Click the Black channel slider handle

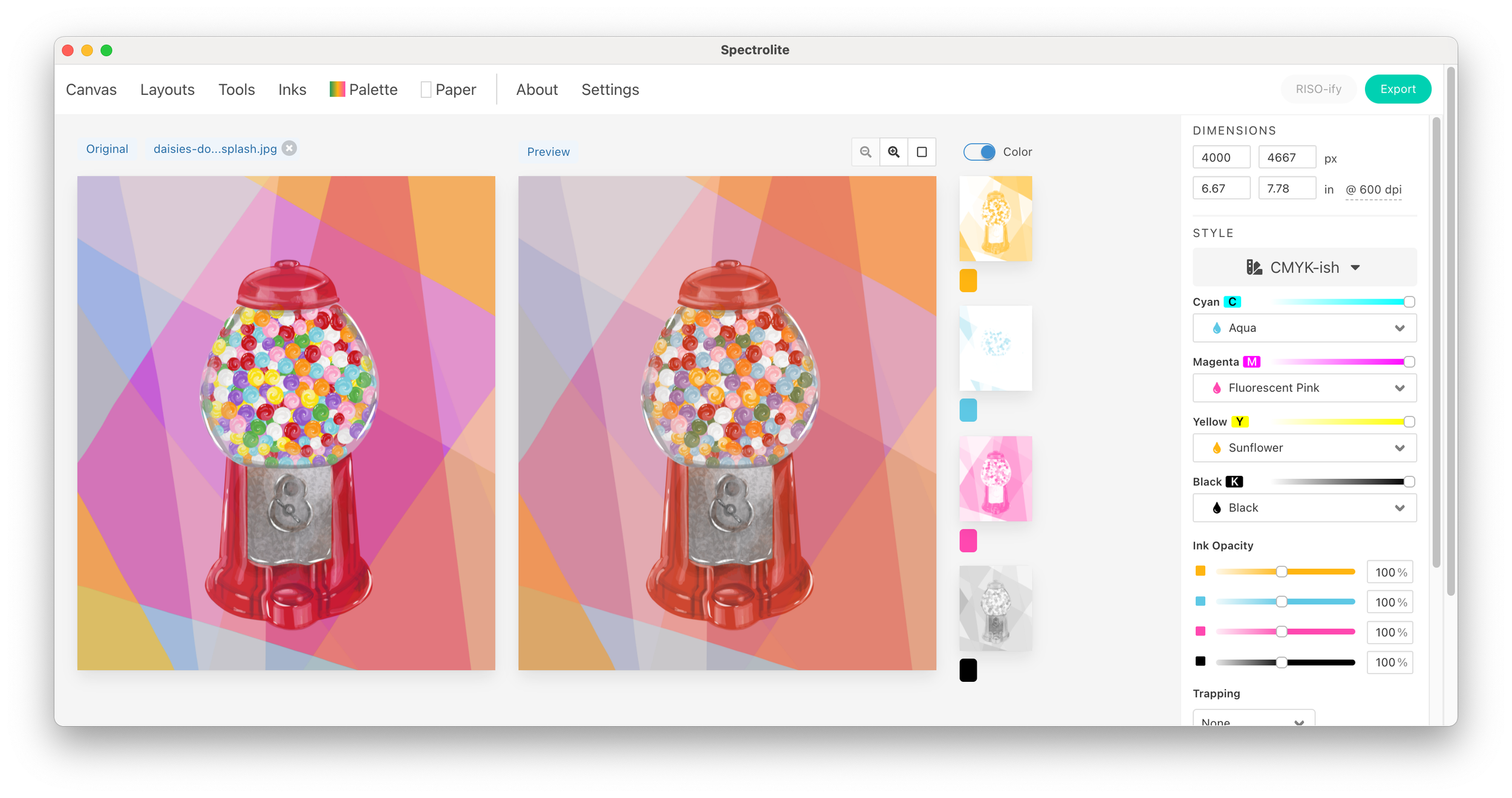1409,481
